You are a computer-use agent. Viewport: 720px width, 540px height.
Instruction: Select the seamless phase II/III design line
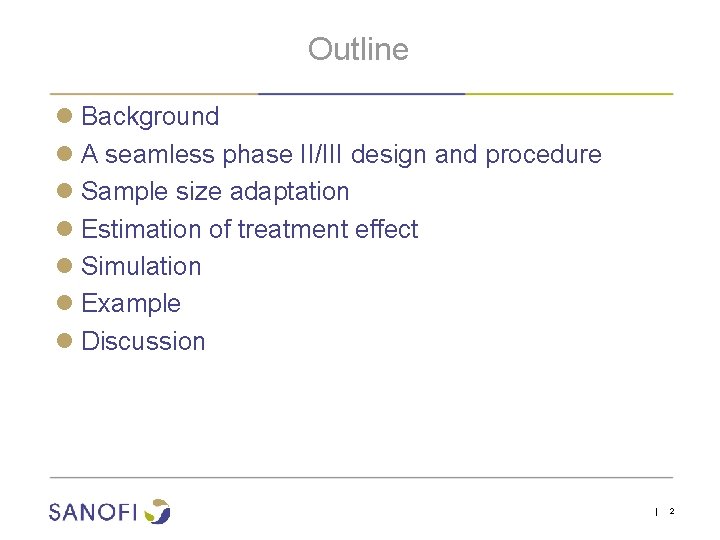(341, 155)
